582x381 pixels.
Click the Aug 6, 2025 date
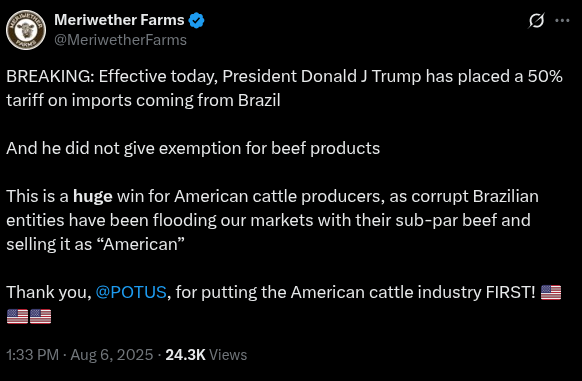point(112,355)
